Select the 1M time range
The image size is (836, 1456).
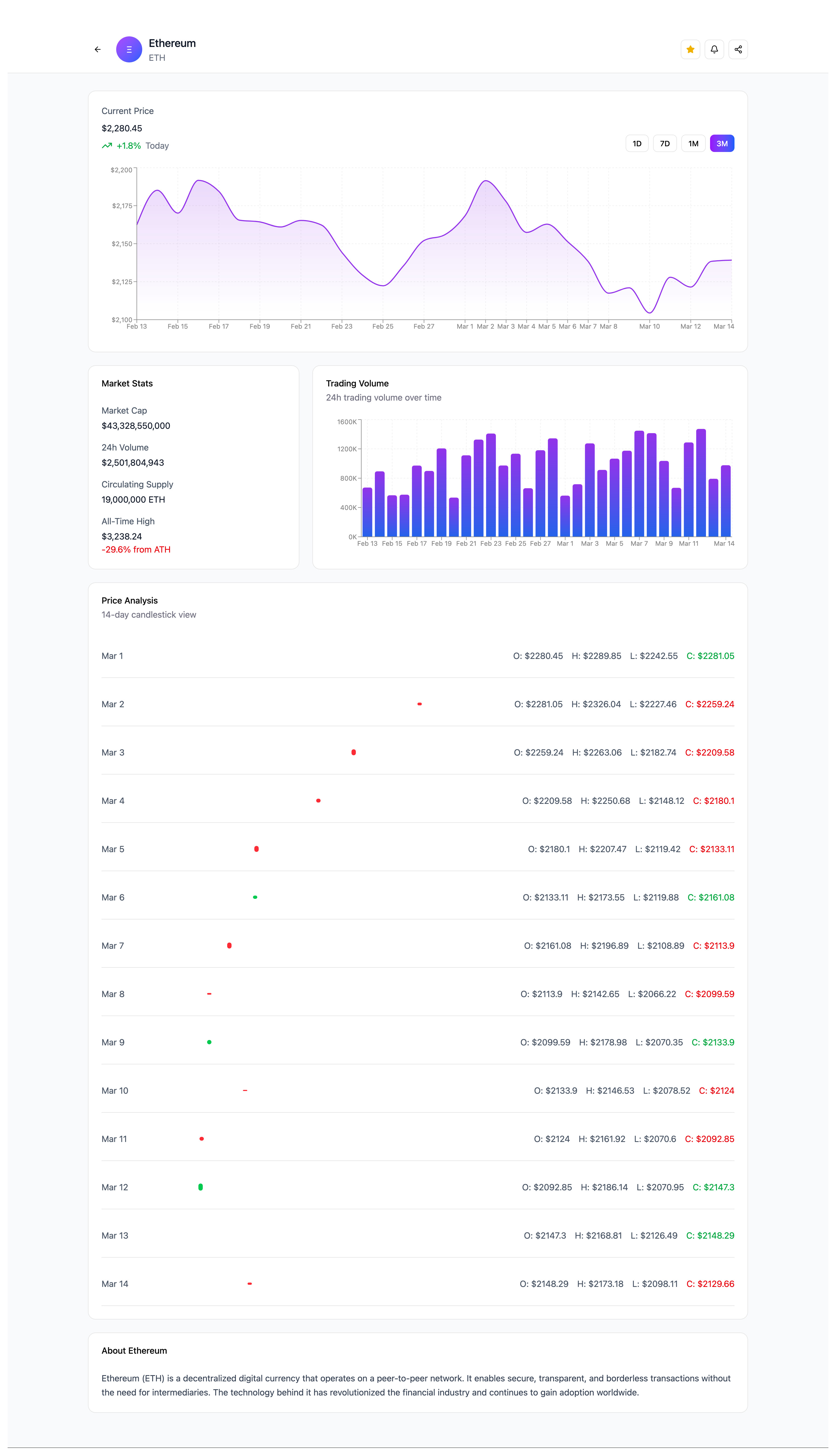693,144
